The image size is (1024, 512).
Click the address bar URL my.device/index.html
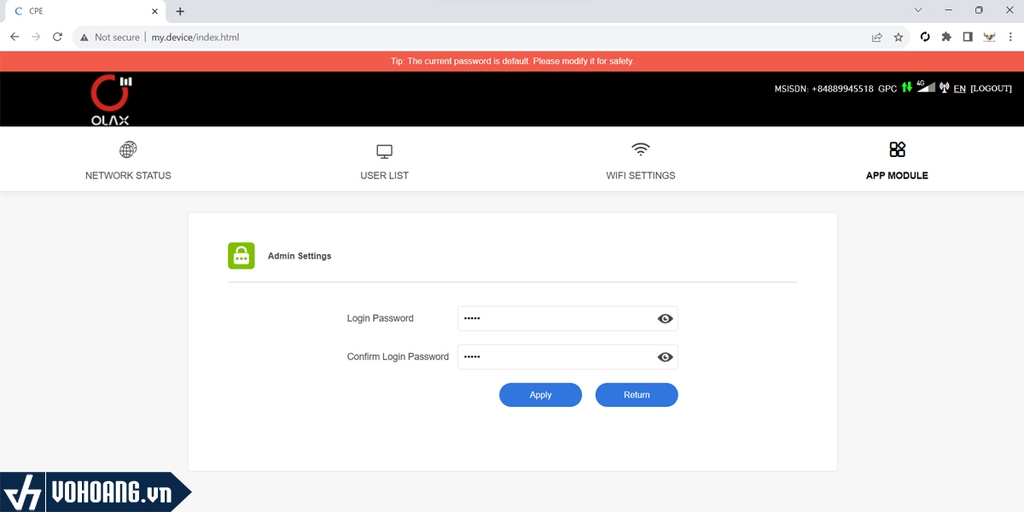click(195, 37)
